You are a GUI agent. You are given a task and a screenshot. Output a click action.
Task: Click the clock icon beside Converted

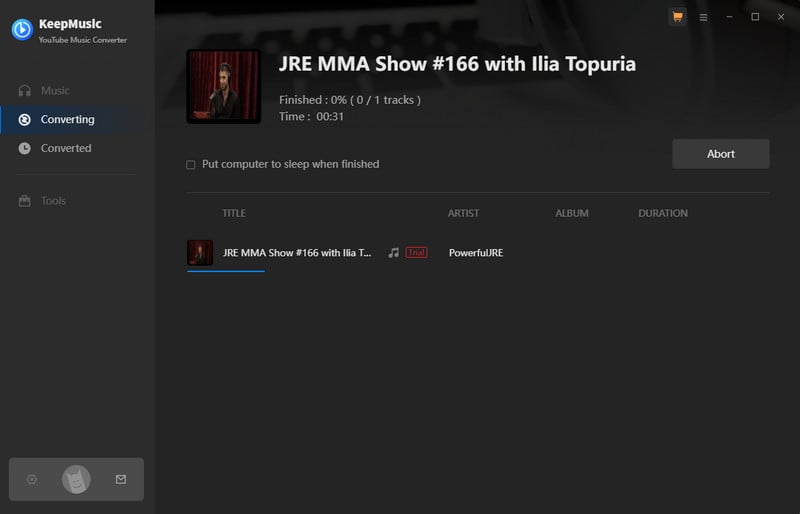pos(24,148)
